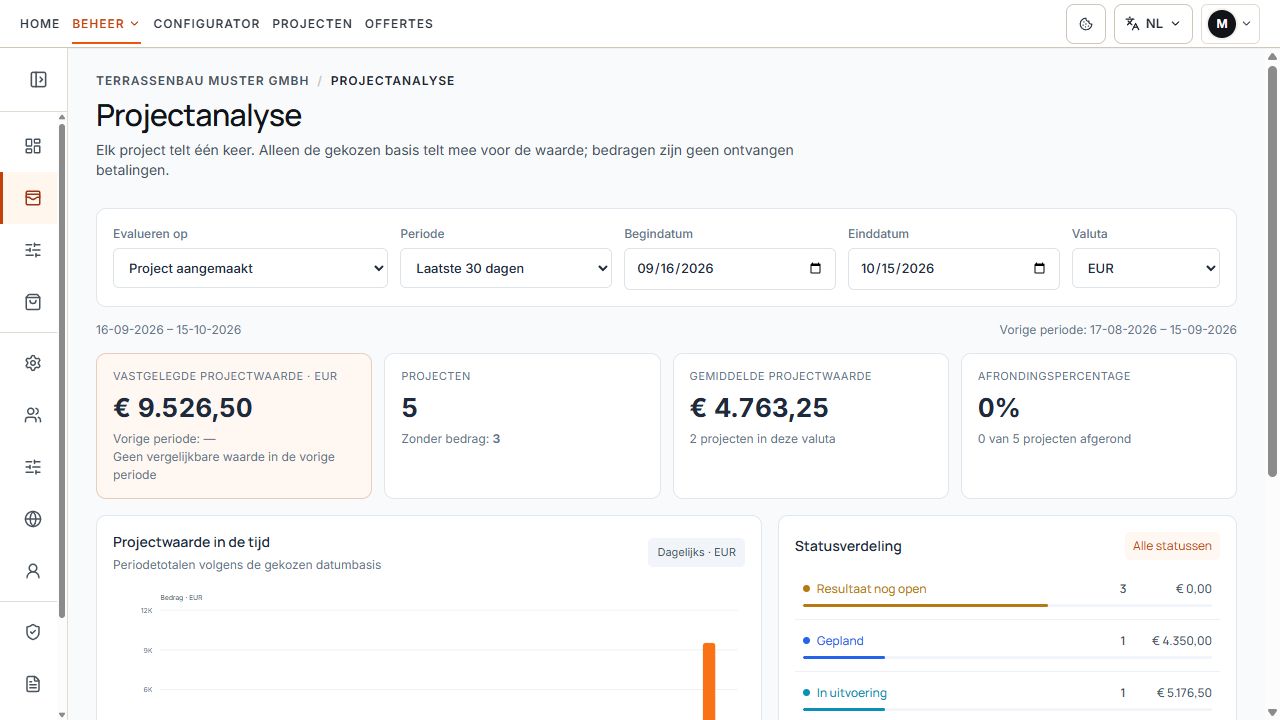
Task: Click the orange bar in the chart
Action: click(x=709, y=681)
